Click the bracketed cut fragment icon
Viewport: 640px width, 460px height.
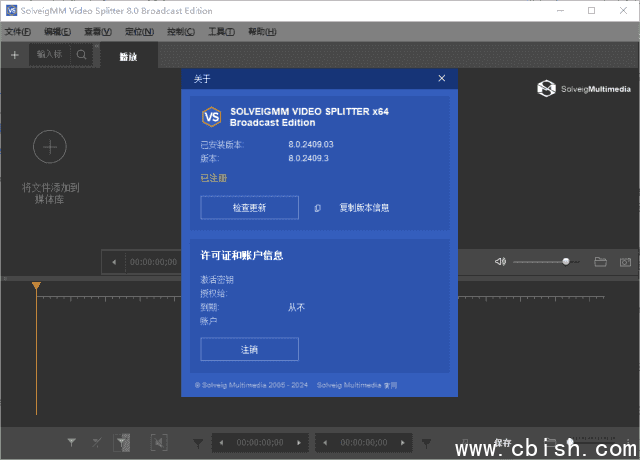159,442
